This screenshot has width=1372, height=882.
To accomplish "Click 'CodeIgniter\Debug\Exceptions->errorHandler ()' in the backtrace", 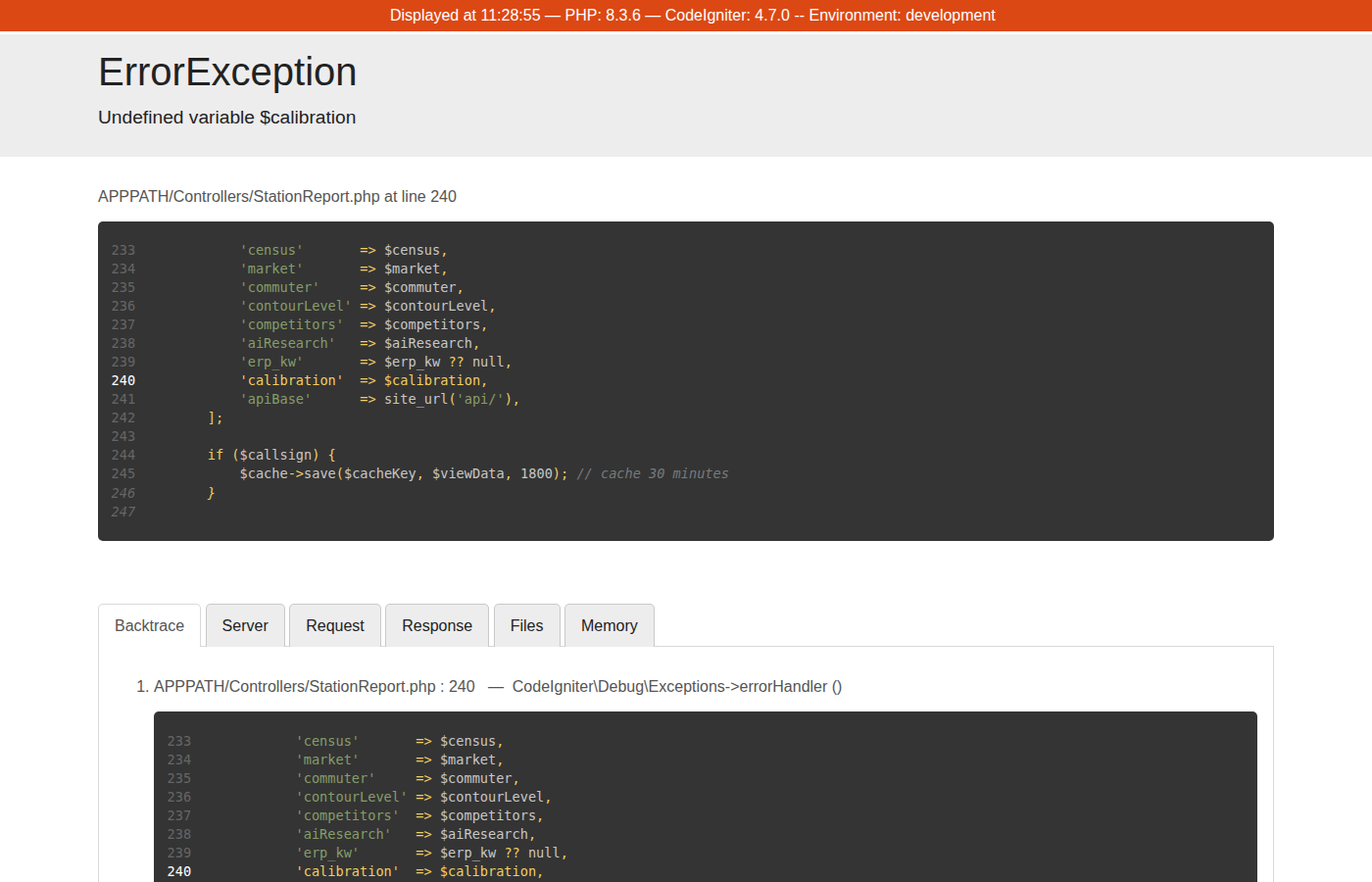I will click(x=677, y=687).
